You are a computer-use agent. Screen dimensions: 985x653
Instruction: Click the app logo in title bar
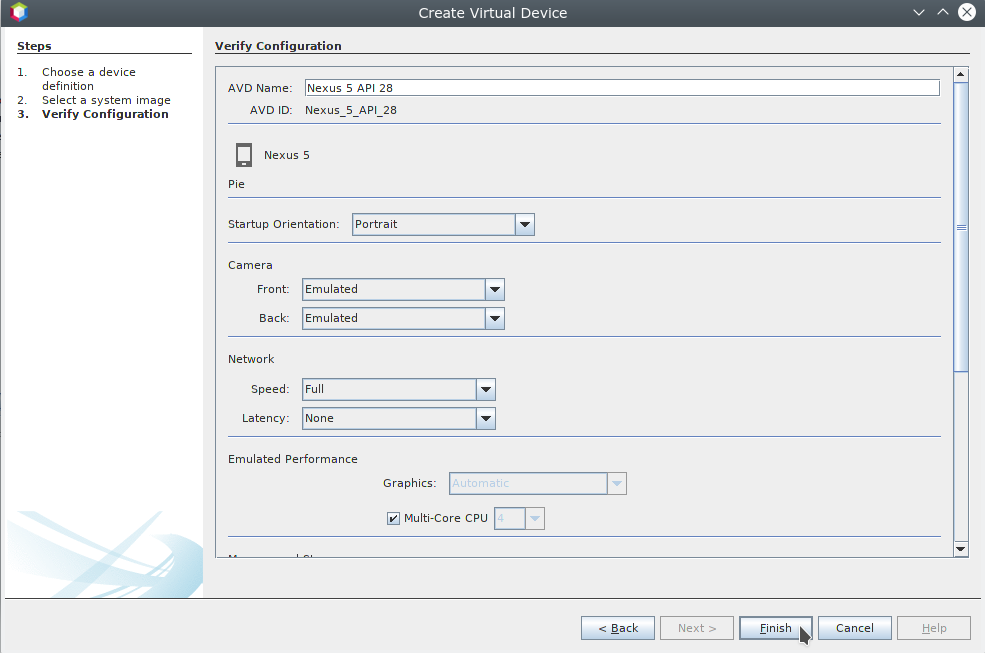coord(18,13)
